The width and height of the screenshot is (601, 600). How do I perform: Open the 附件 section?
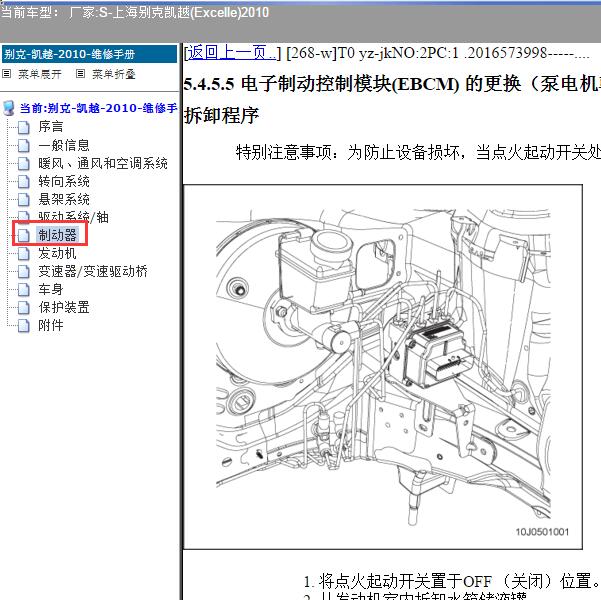click(51, 325)
